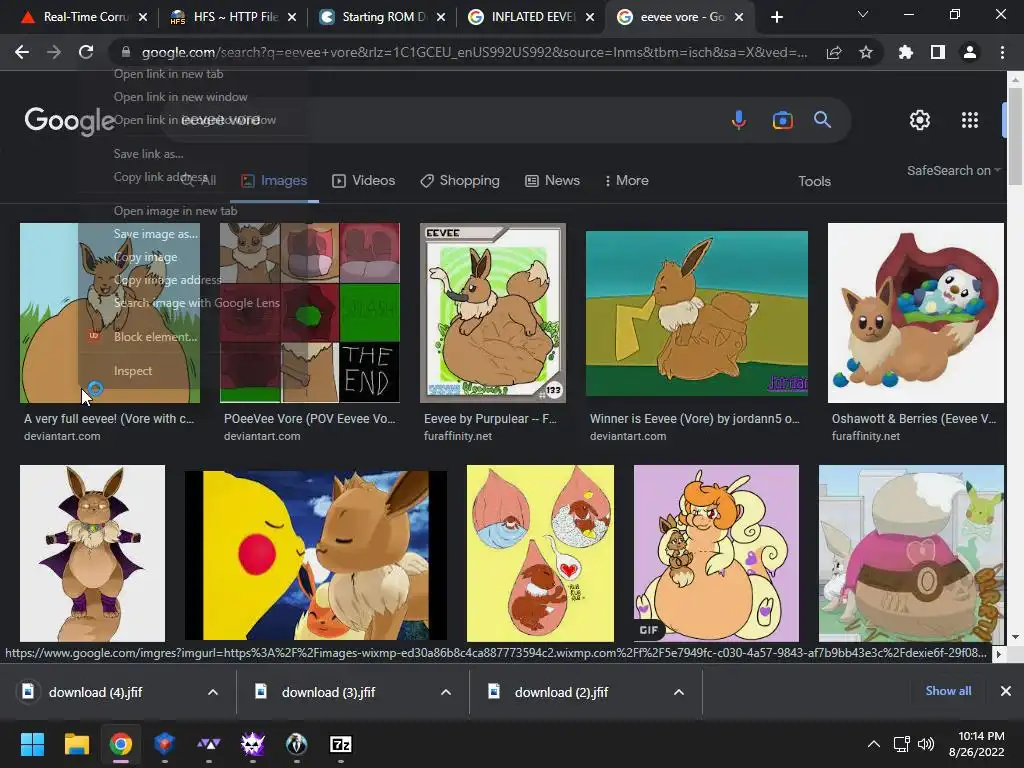Open the SafeSearch on dropdown
Image resolution: width=1024 pixels, height=768 pixels.
coord(953,170)
